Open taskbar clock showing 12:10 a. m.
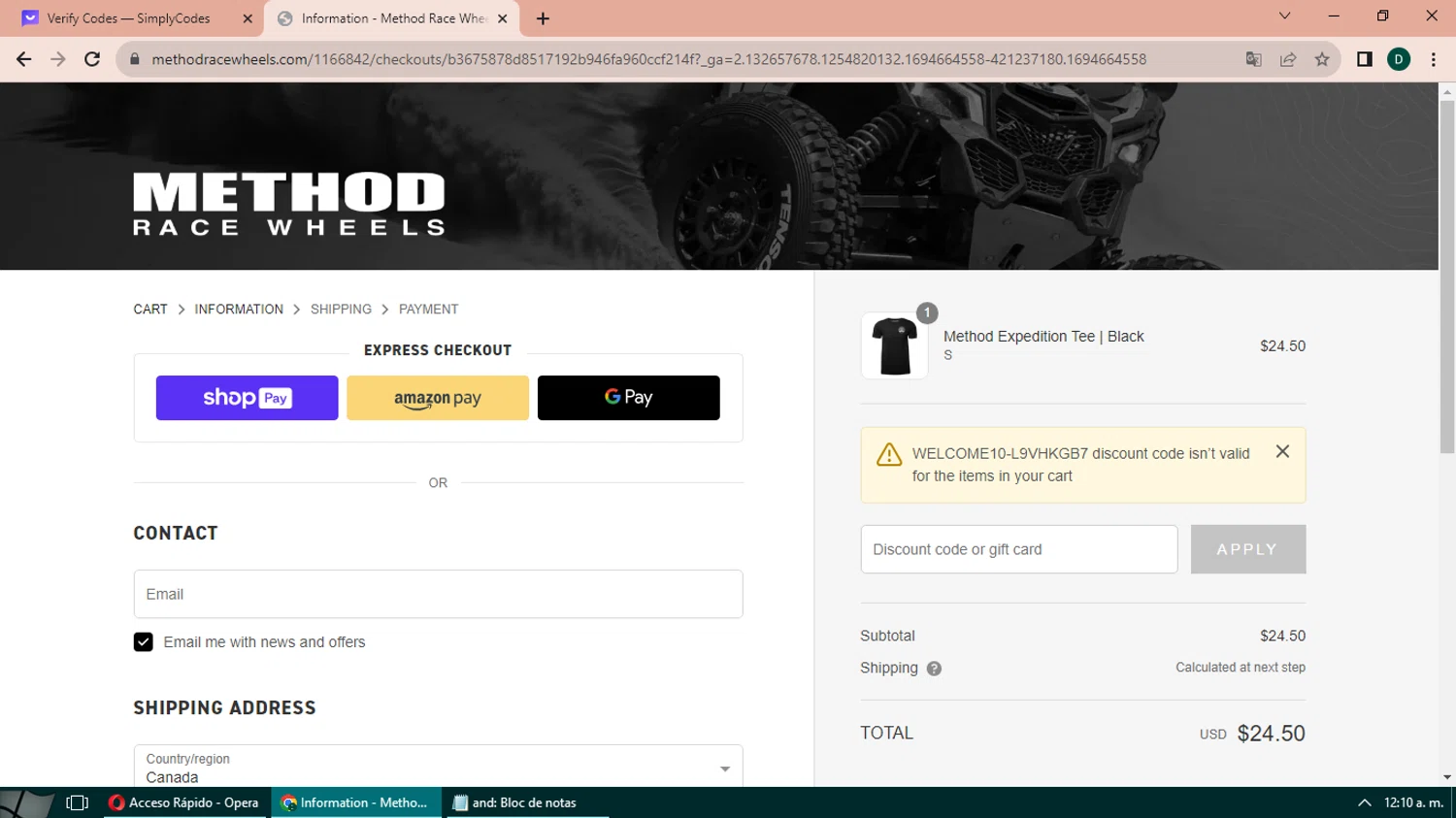 pyautogui.click(x=1413, y=802)
